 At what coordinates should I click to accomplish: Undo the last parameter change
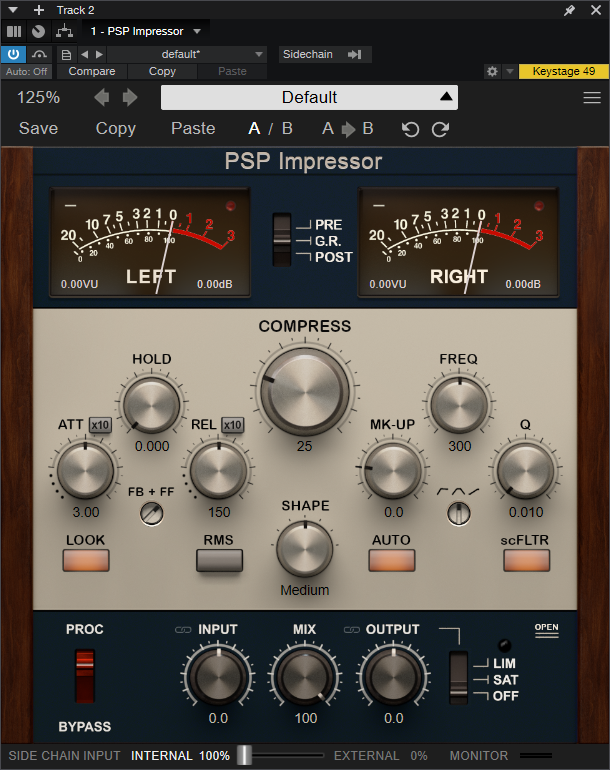411,129
